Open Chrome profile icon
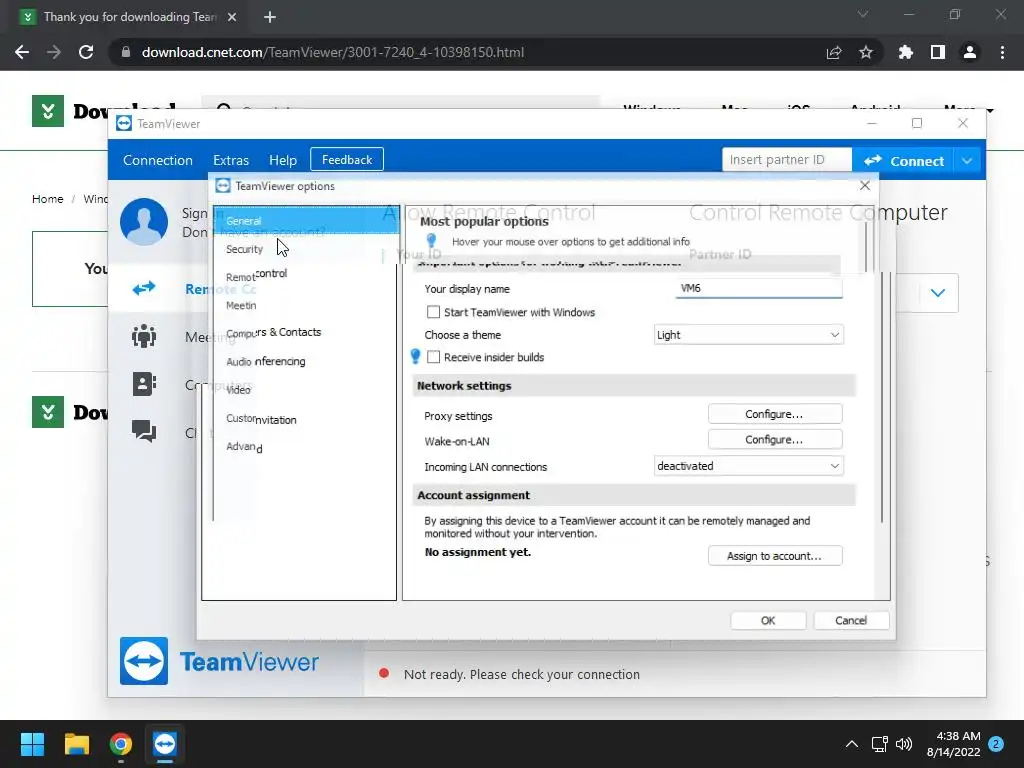The image size is (1024, 768). click(x=970, y=52)
